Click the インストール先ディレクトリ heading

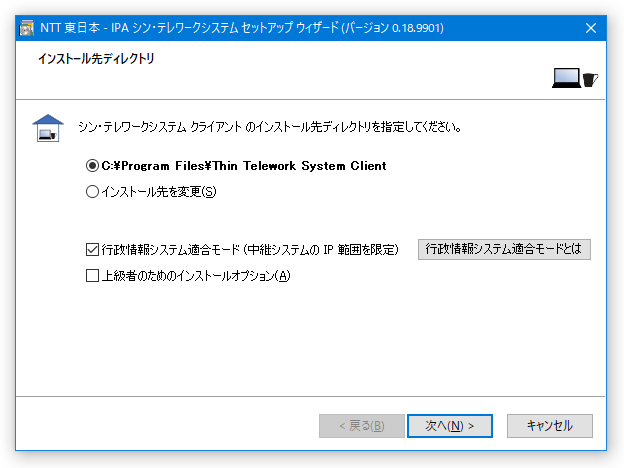click(96, 59)
